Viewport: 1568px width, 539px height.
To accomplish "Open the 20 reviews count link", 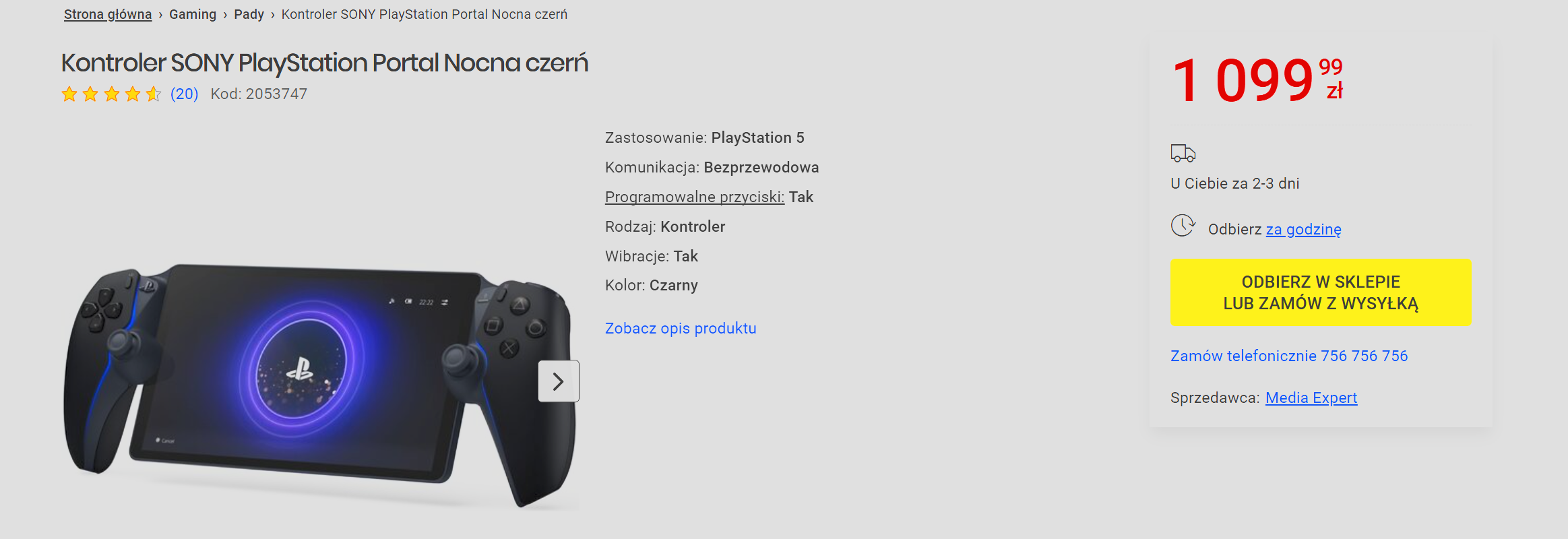I will coord(184,94).
